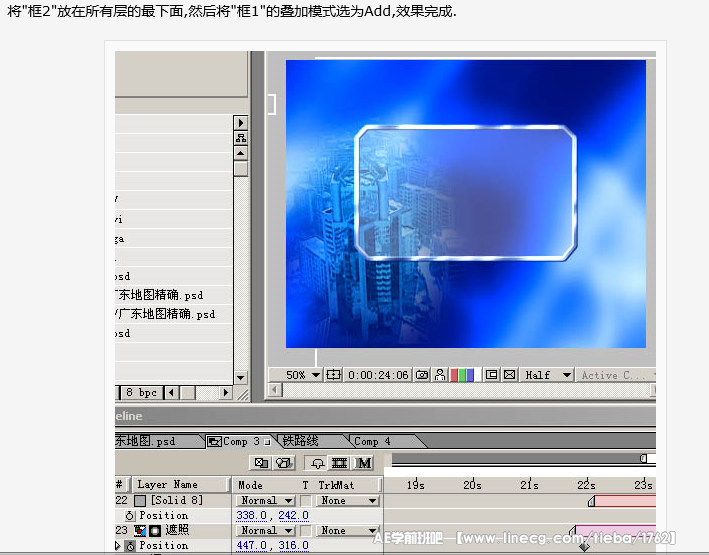This screenshot has height=555, width=709.
Task: Click the 22s mark on time ruler
Action: click(586, 485)
